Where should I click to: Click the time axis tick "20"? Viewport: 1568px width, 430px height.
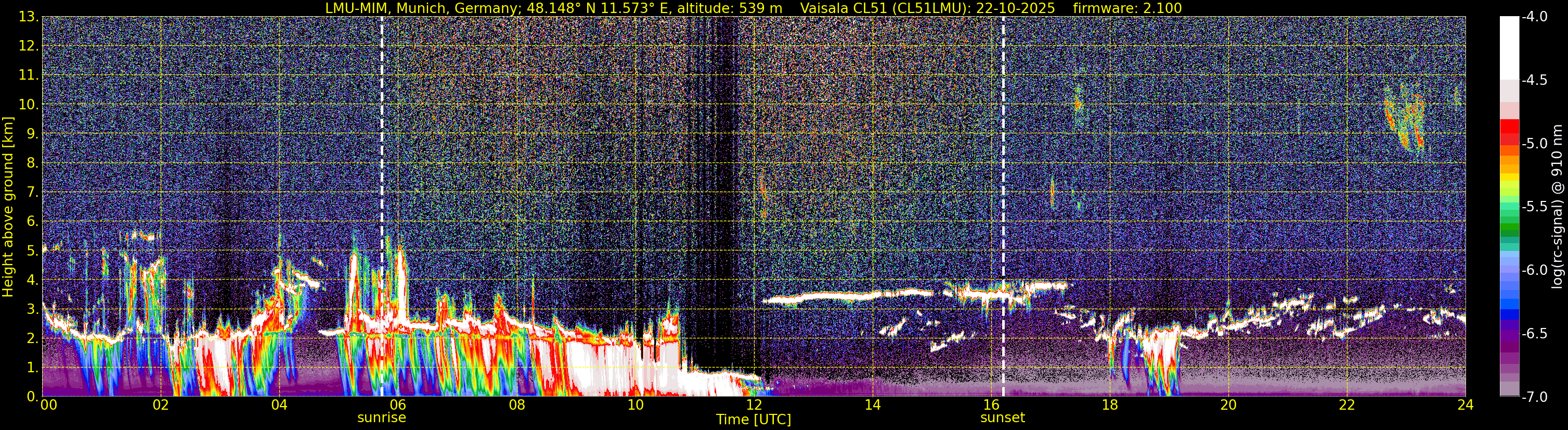tap(1228, 405)
